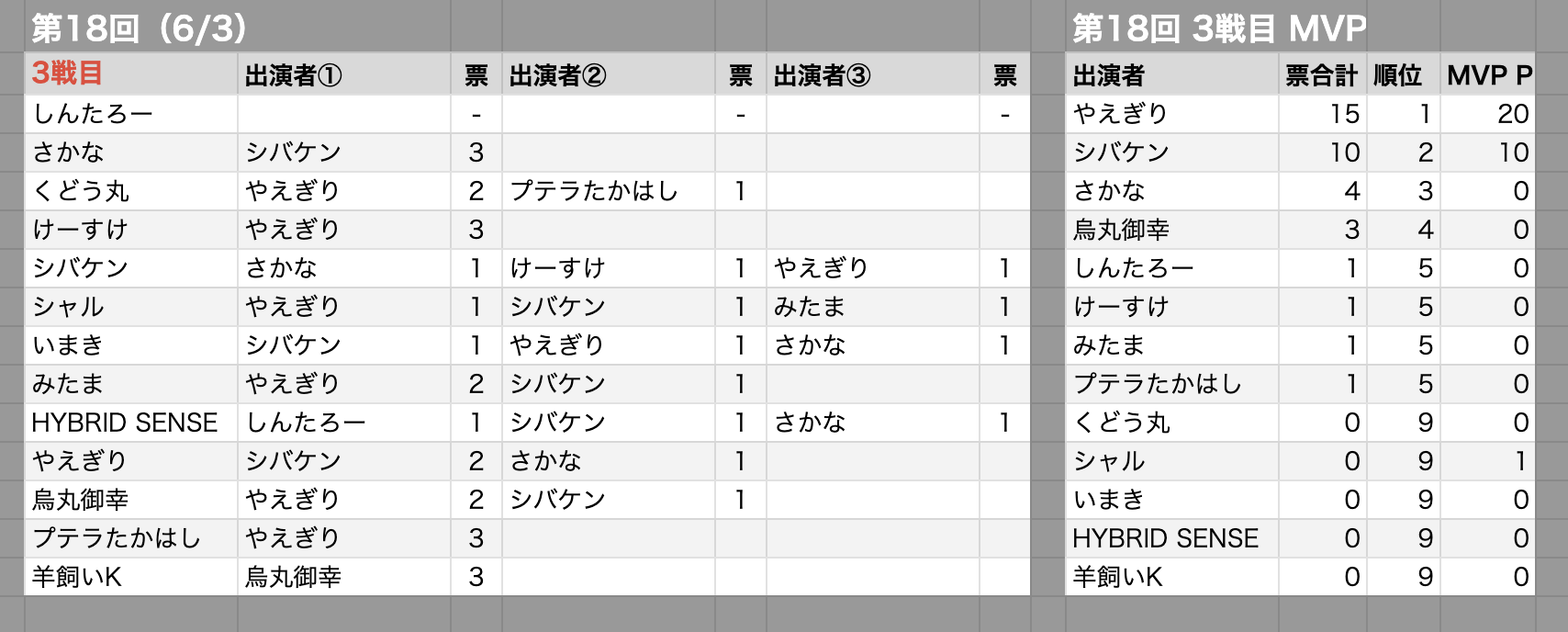Select the 第18回（6/3）title cell
The width and height of the screenshot is (1568, 632).
coord(140,28)
